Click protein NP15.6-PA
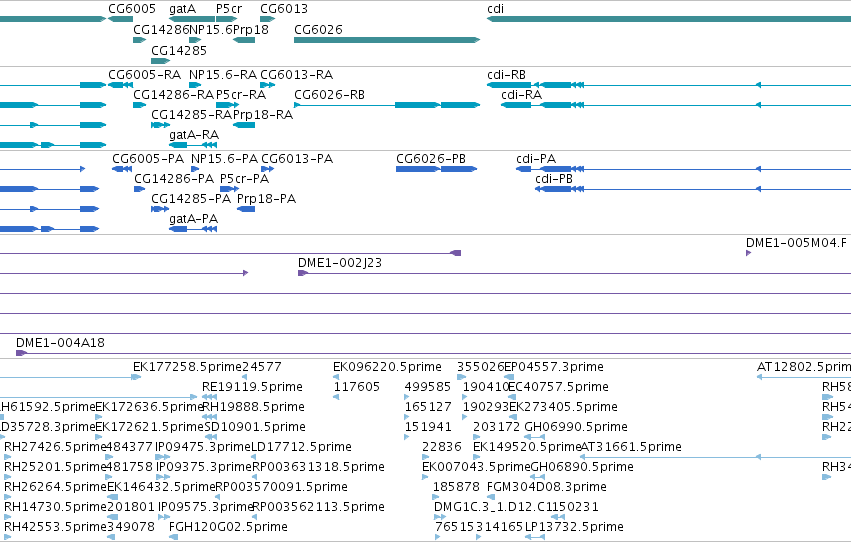Screen dimensions: 851x542 click(195, 169)
